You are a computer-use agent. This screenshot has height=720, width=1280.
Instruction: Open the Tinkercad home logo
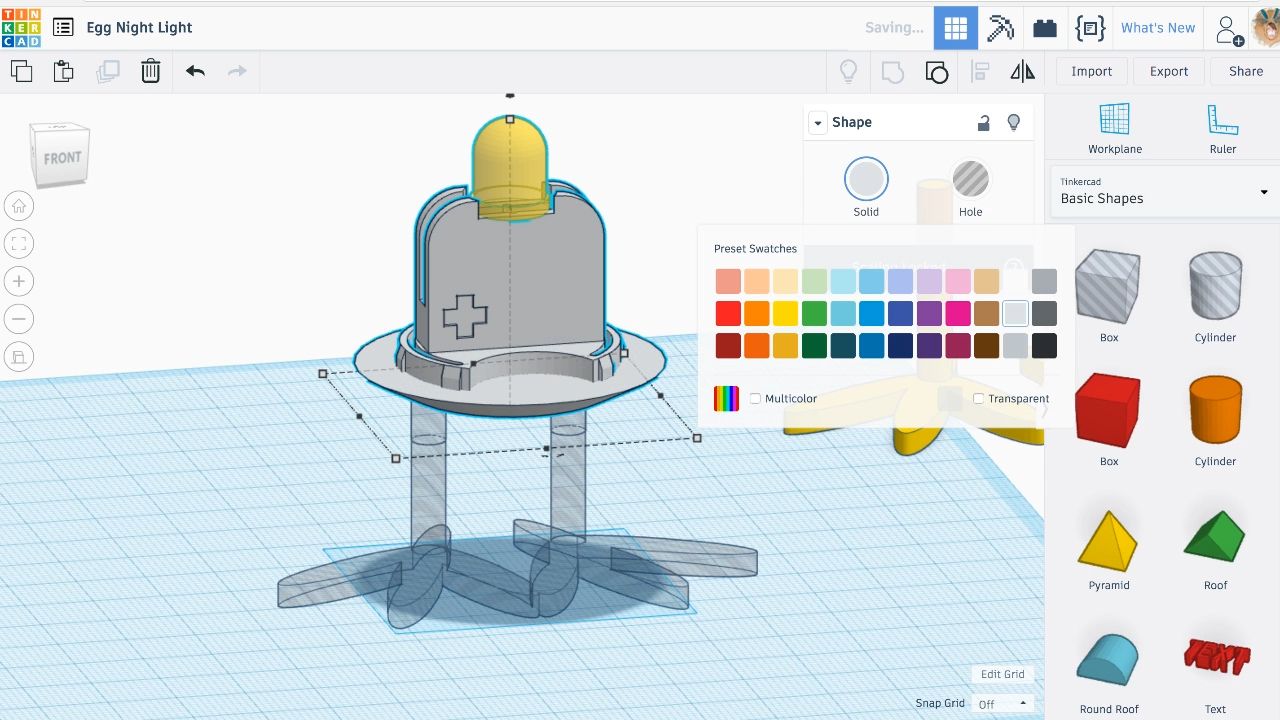coord(21,27)
